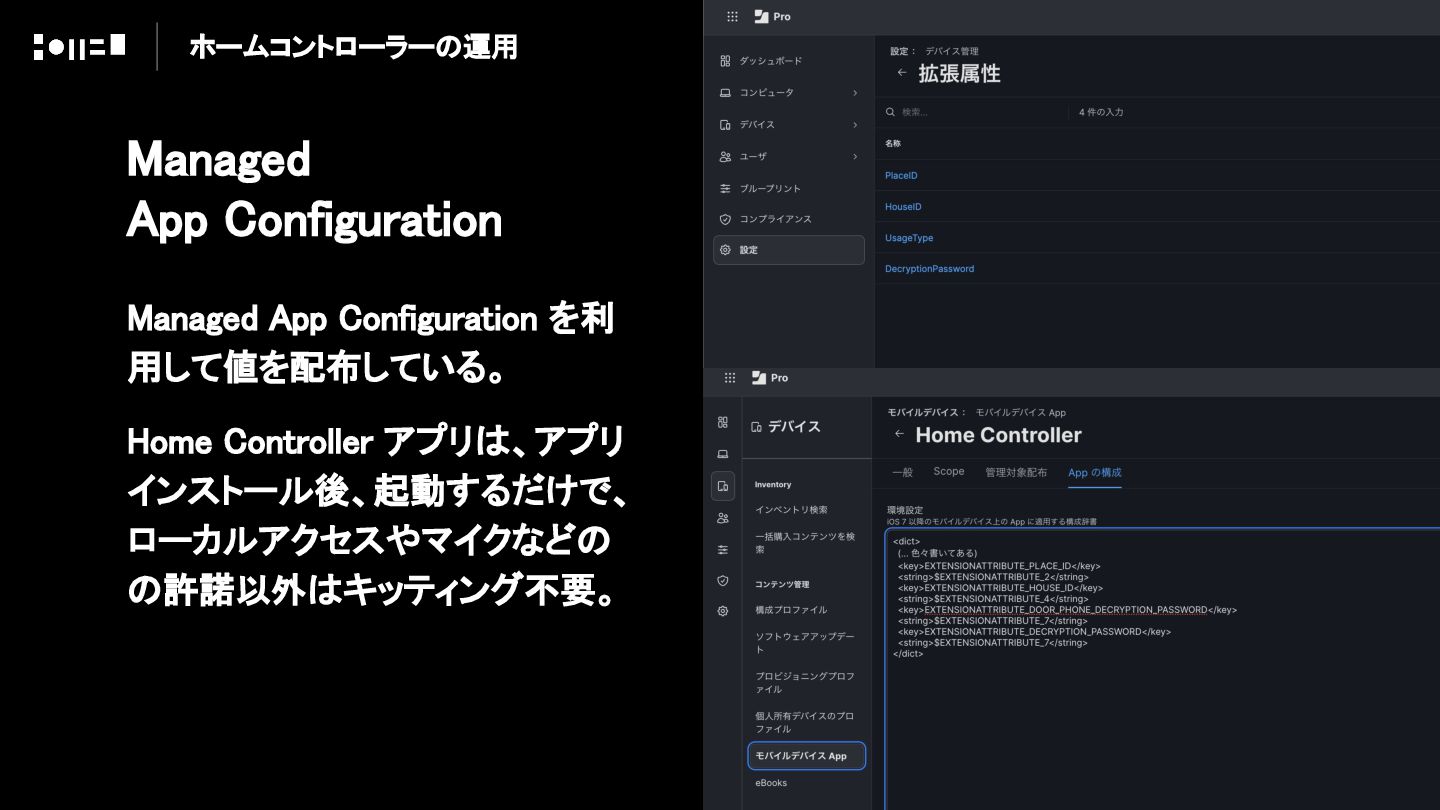
Task: Click Jamf Pro logo in top screenshot header
Action: [x=771, y=17]
